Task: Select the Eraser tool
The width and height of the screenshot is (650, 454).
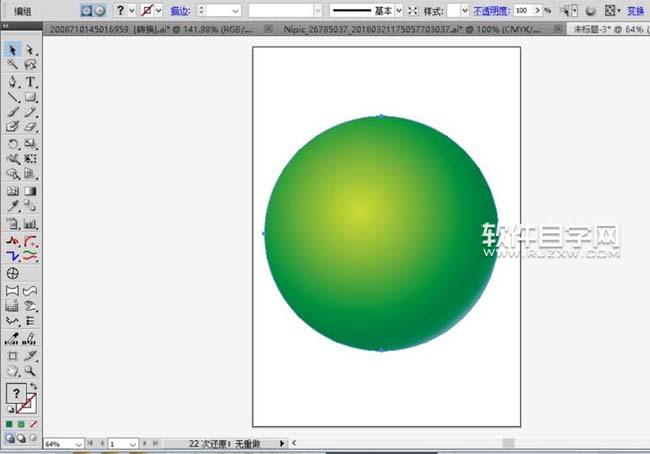Action: coord(30,126)
